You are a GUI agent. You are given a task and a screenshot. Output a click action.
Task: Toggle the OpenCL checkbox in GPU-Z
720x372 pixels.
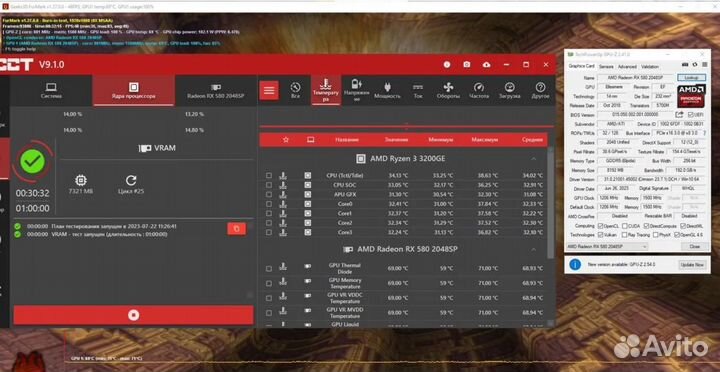click(x=601, y=226)
